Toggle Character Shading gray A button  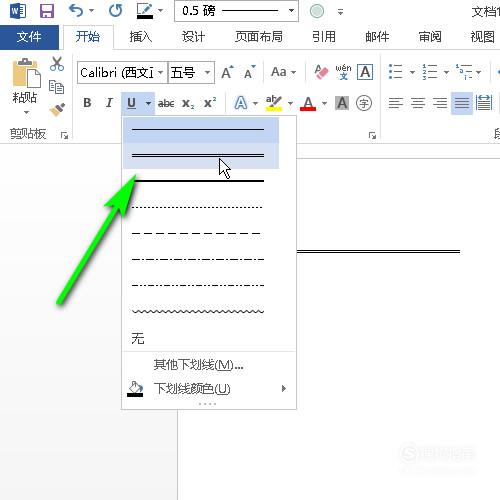click(342, 103)
